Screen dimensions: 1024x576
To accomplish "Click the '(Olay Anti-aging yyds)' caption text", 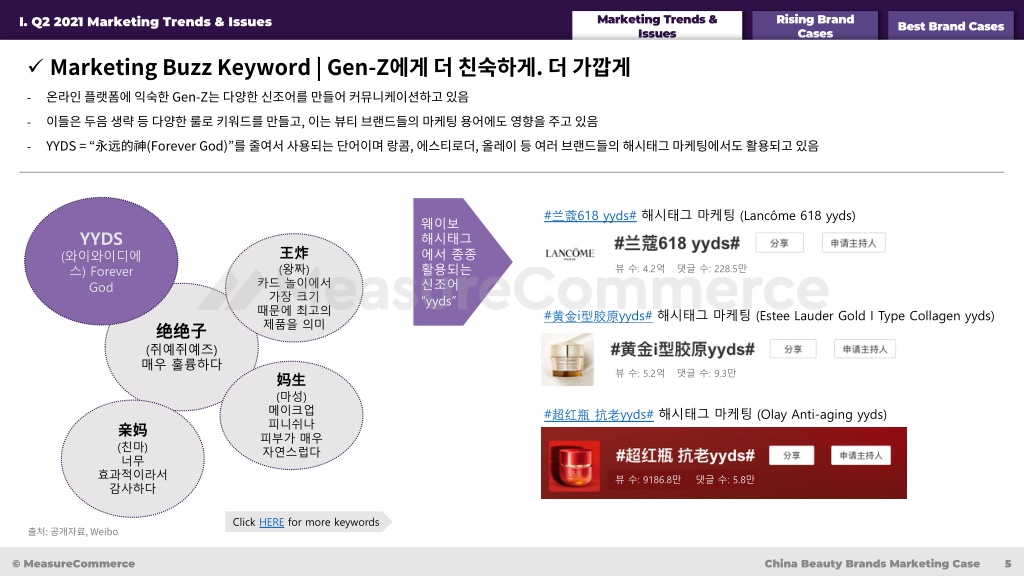I will pos(822,414).
